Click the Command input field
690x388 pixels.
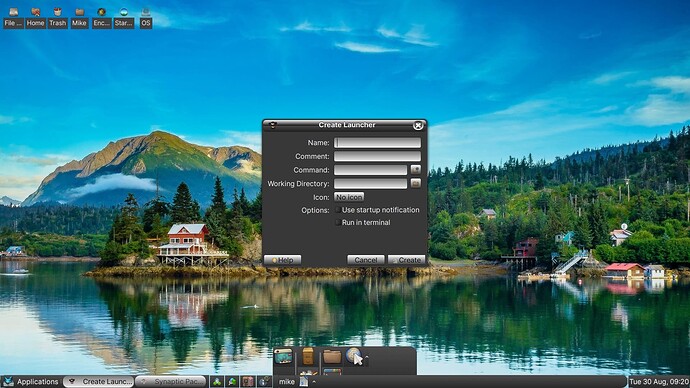[x=370, y=170]
